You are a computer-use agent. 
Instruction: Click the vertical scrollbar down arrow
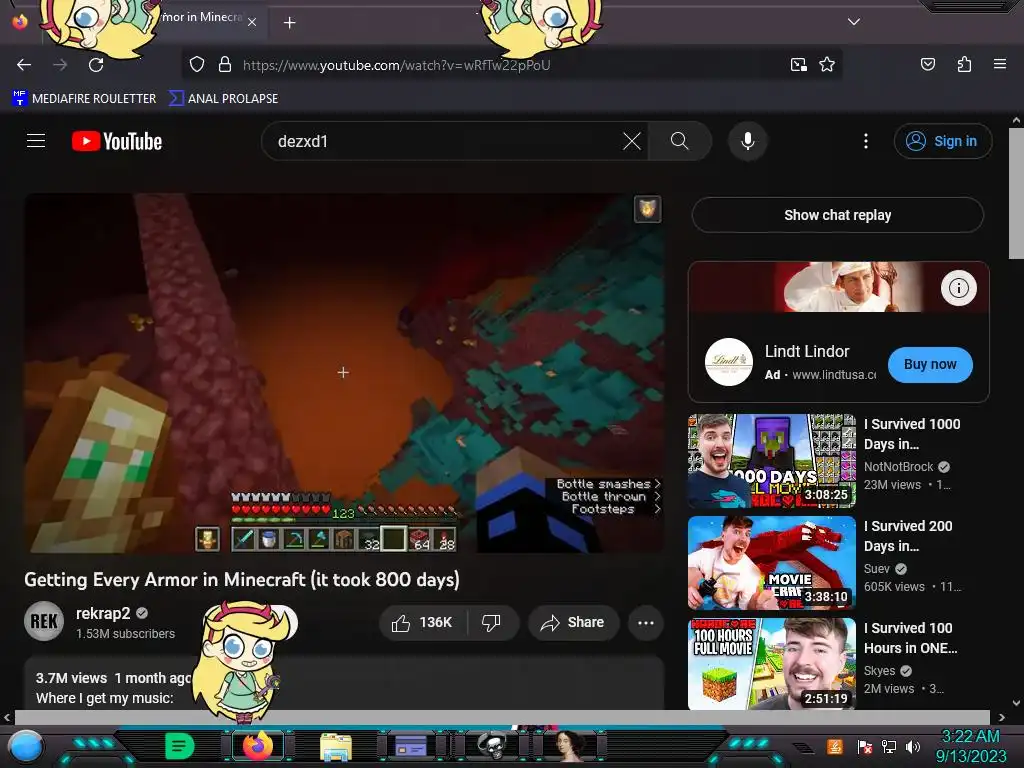1016,703
